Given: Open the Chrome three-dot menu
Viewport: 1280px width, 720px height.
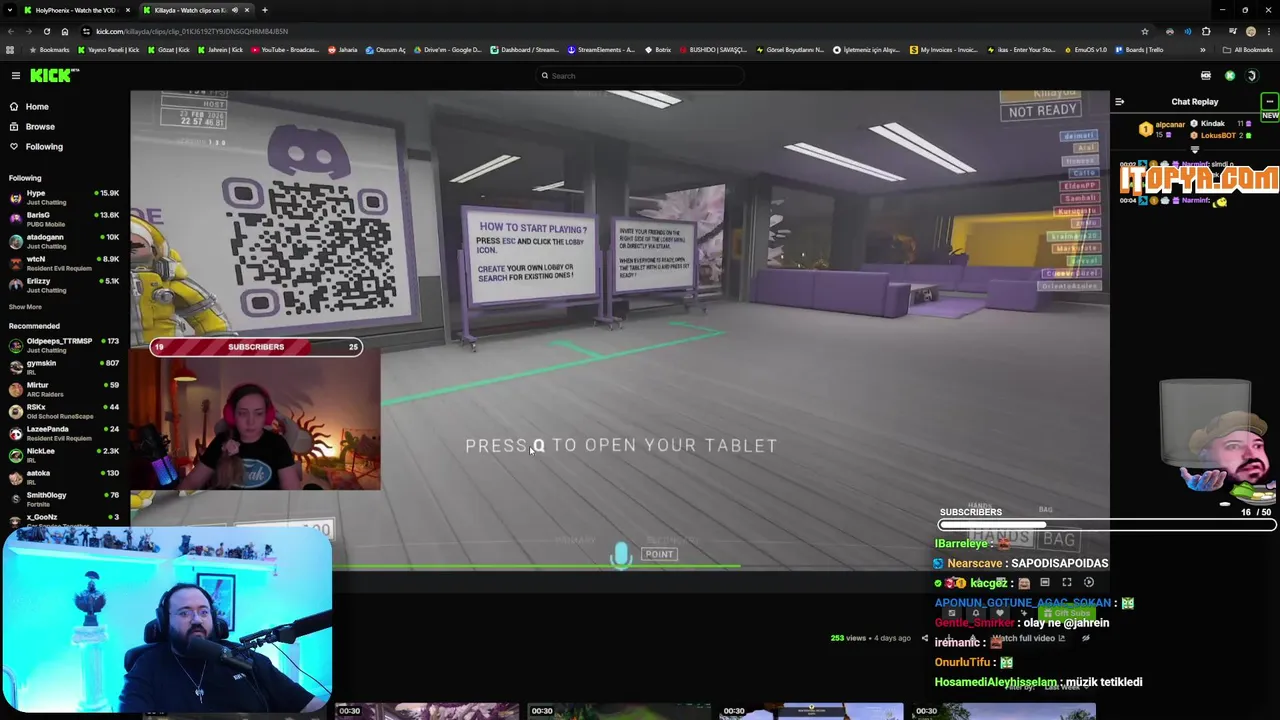Looking at the screenshot, I should pyautogui.click(x=1268, y=31).
